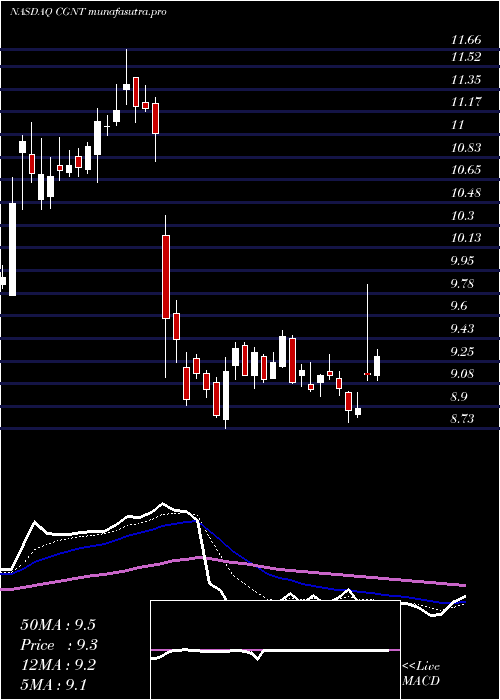Click the tall white candle at far left
The width and height of the screenshot is (500, 700).
(12, 249)
